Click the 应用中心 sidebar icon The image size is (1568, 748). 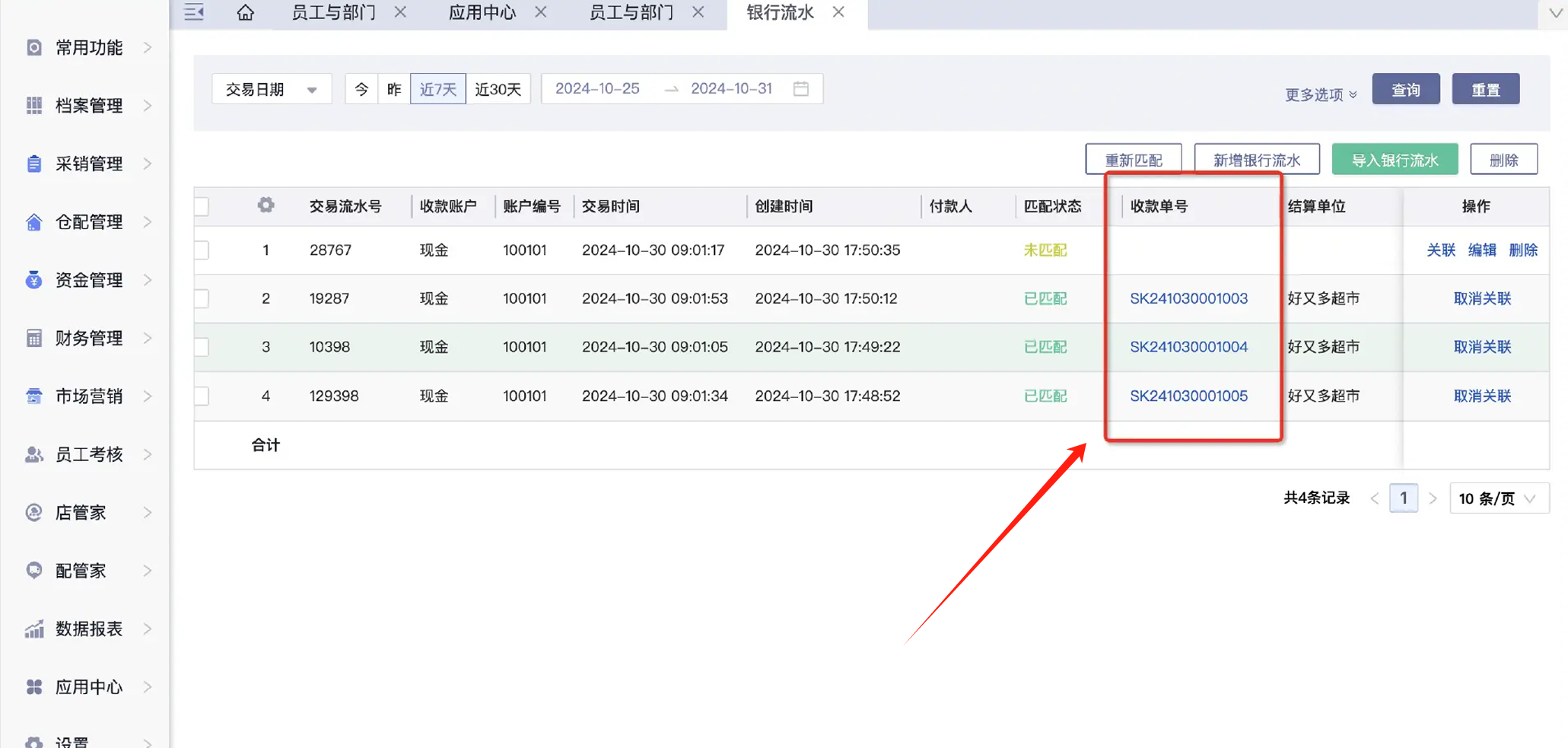tap(34, 687)
